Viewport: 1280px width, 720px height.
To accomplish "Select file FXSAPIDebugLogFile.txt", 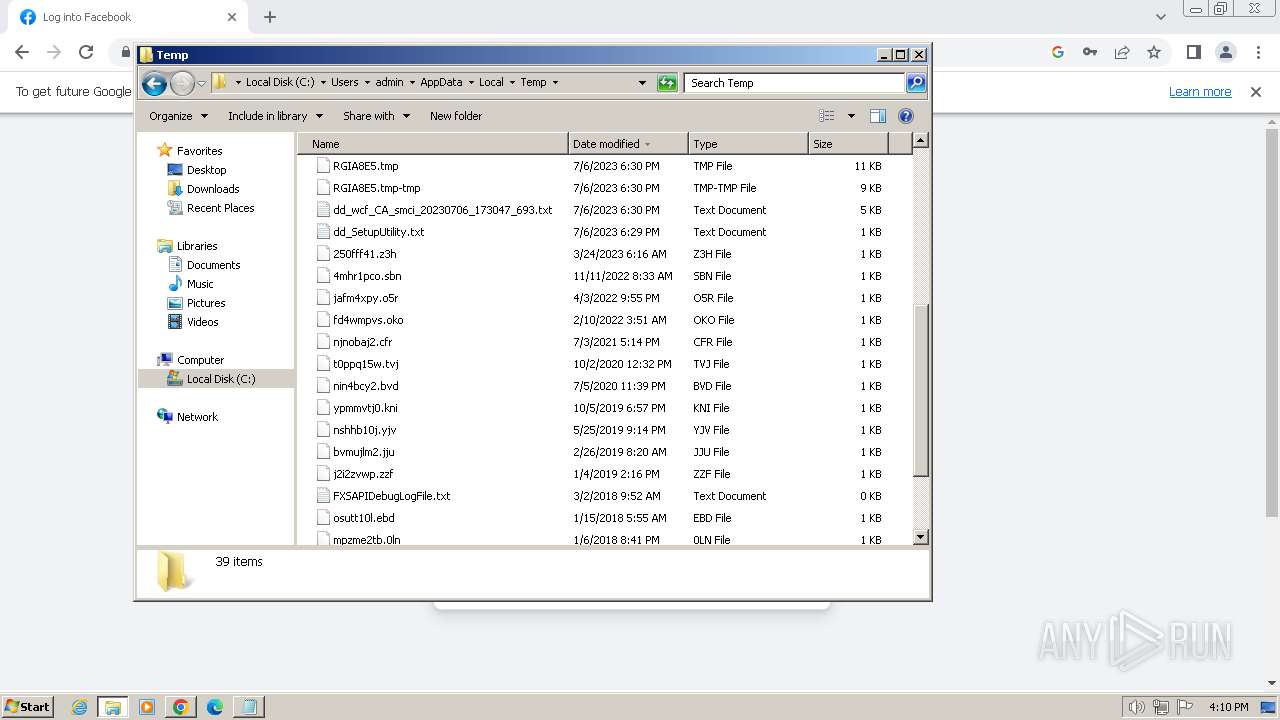I will coord(391,496).
